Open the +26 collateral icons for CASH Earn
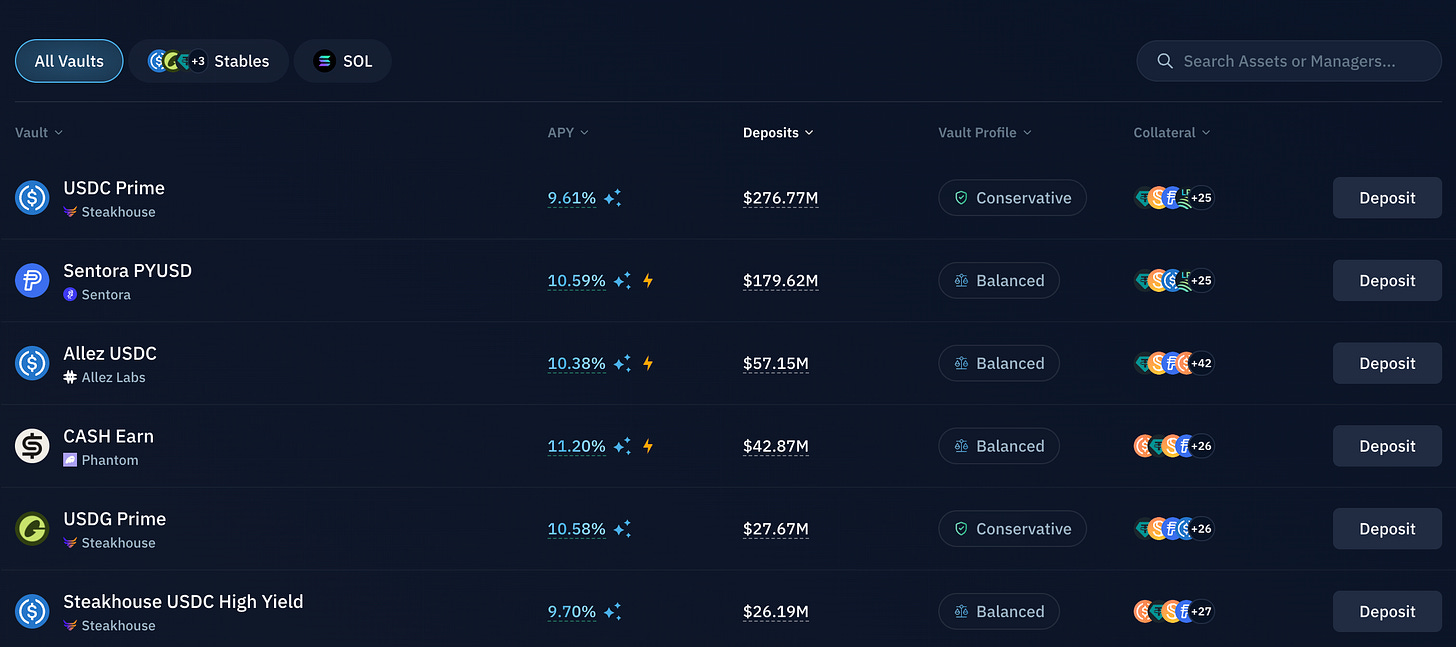1456x647 pixels. [x=1174, y=446]
